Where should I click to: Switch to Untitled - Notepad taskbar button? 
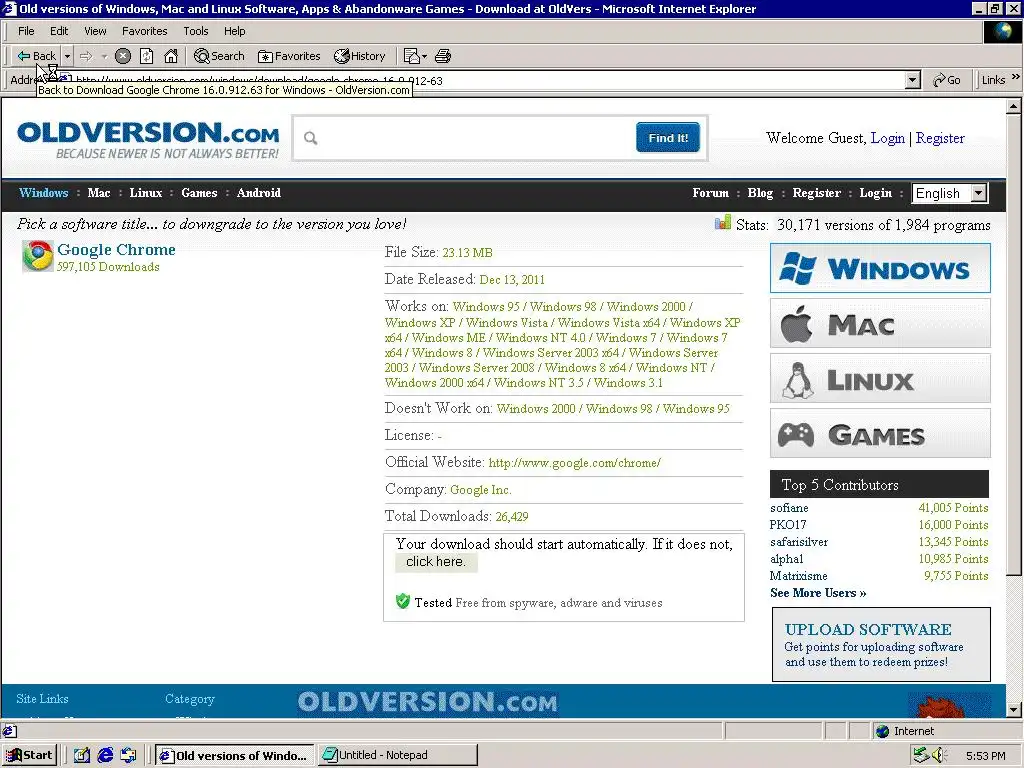pos(397,756)
